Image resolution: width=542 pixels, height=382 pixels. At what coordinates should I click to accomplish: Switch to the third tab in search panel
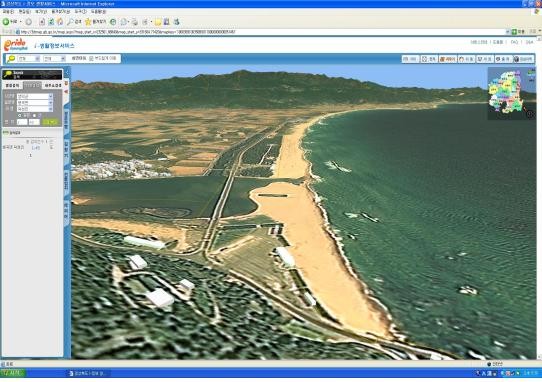53,85
